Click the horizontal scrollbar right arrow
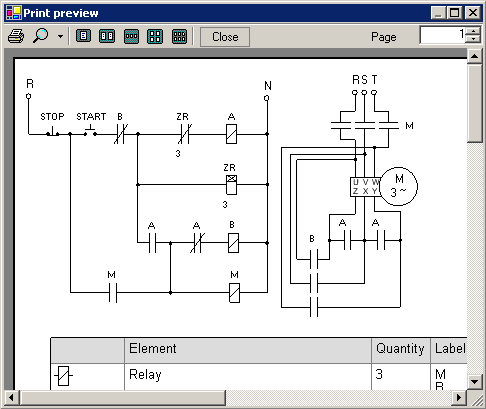Screen dimensions: 486x409 [459, 397]
